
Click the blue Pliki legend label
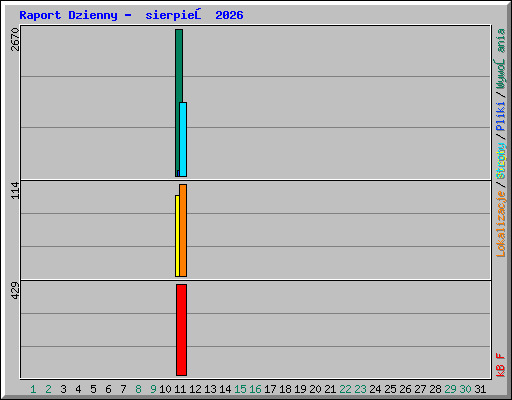pos(501,117)
